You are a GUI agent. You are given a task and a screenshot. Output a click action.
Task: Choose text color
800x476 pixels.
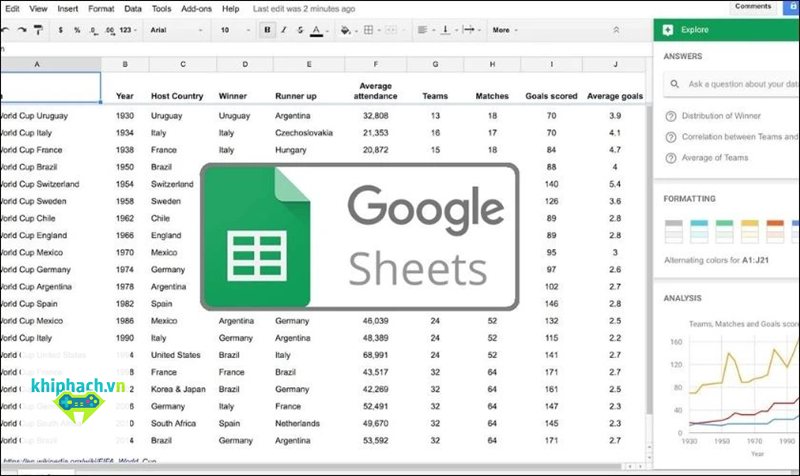[317, 31]
